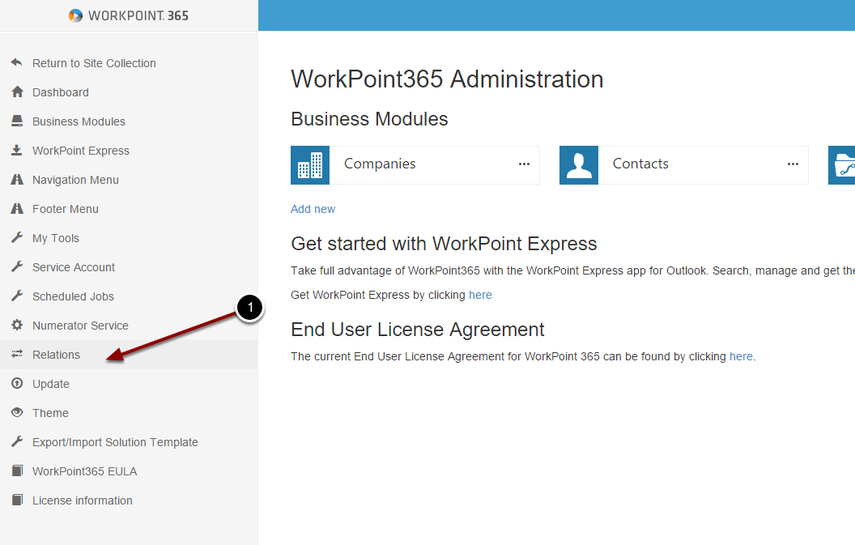Click the WorkPoint365 Administration heading
The width and height of the screenshot is (855, 545).
[x=447, y=80]
